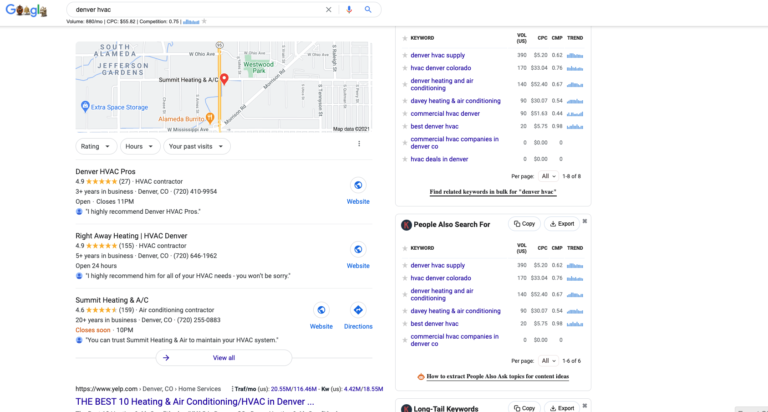Image resolution: width=768 pixels, height=412 pixels.
Task: Clear the search box with the X icon
Action: pos(329,9)
